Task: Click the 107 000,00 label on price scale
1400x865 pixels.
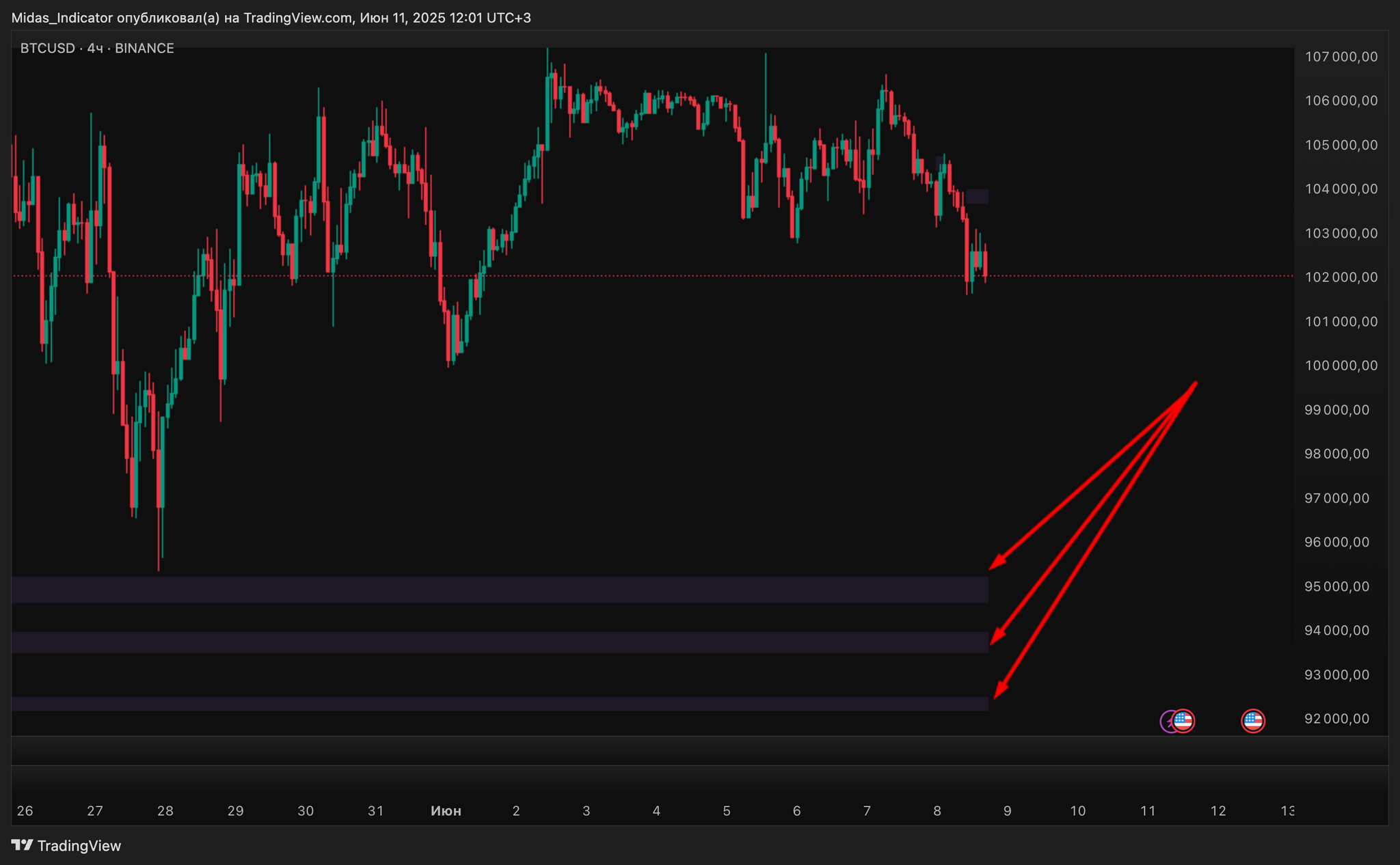Action: (x=1341, y=57)
